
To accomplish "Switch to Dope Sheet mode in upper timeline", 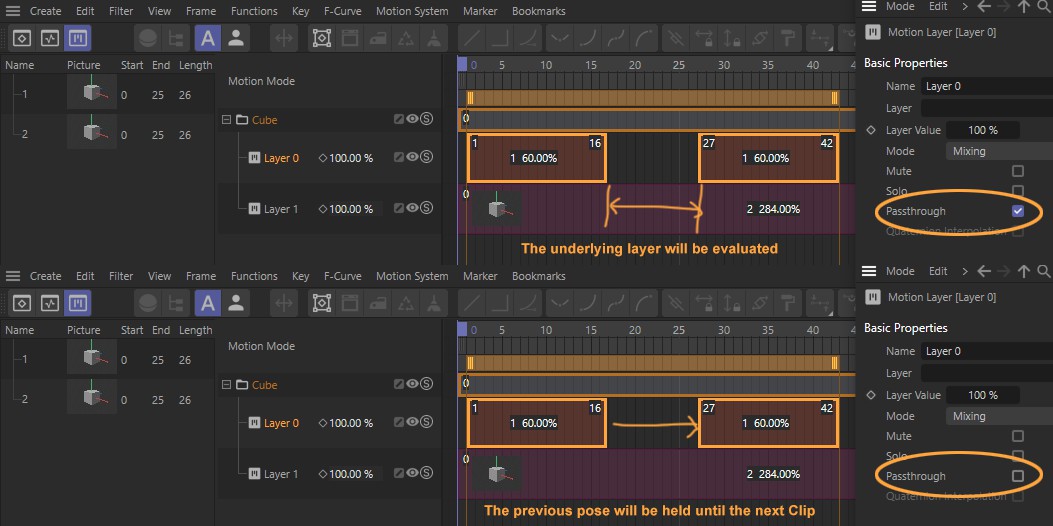I will [22, 38].
